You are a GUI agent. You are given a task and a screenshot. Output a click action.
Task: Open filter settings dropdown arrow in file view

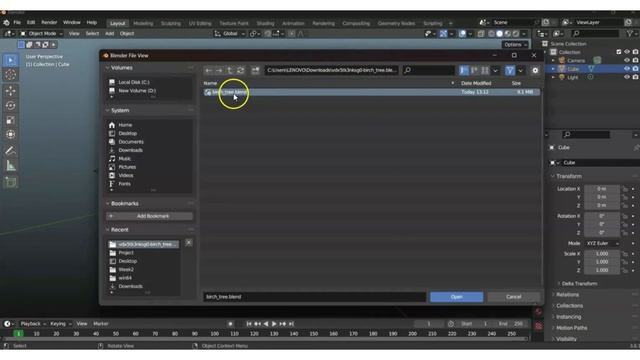pyautogui.click(x=520, y=71)
